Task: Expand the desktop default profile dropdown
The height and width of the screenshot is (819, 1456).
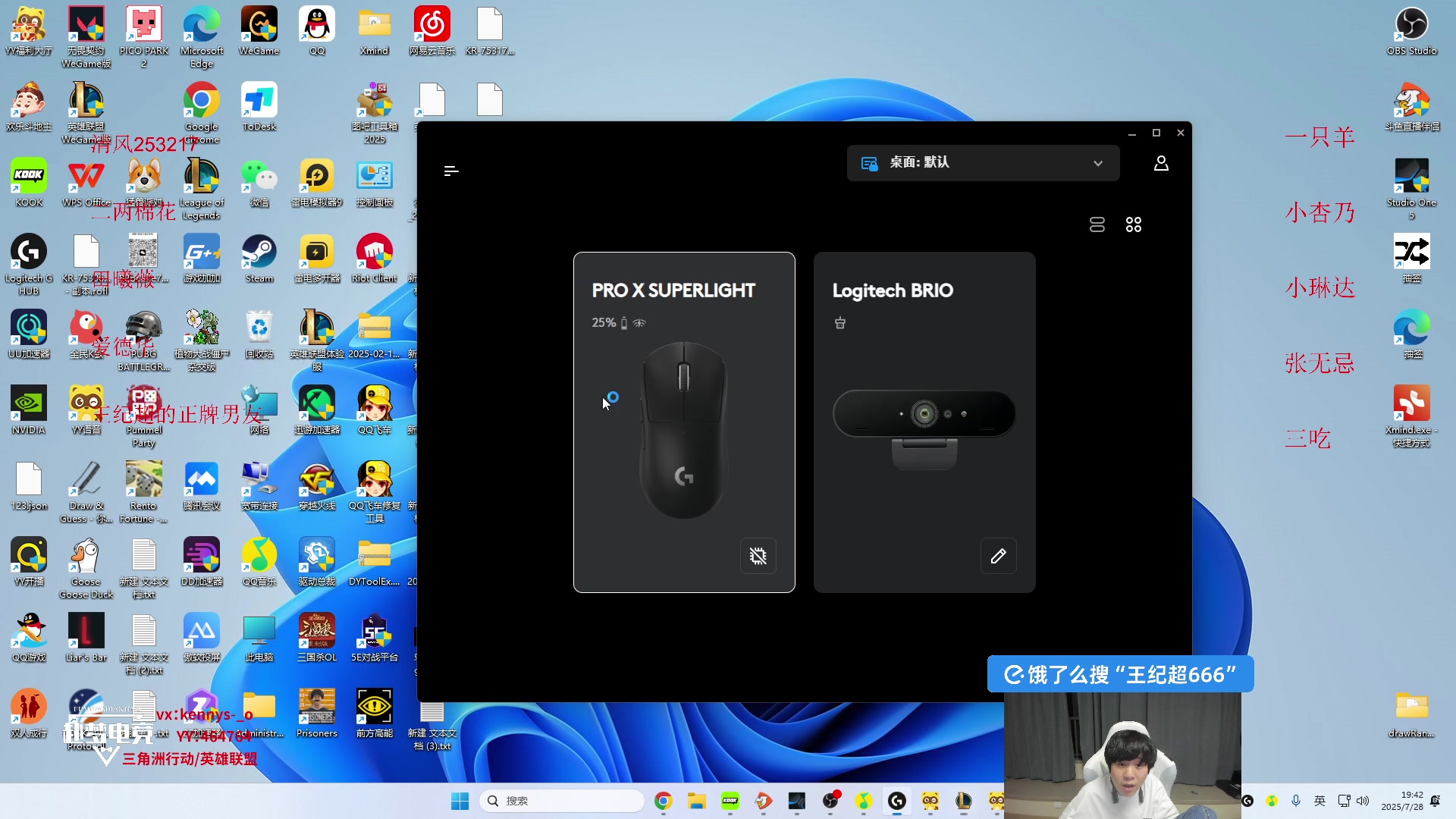Action: click(x=983, y=163)
